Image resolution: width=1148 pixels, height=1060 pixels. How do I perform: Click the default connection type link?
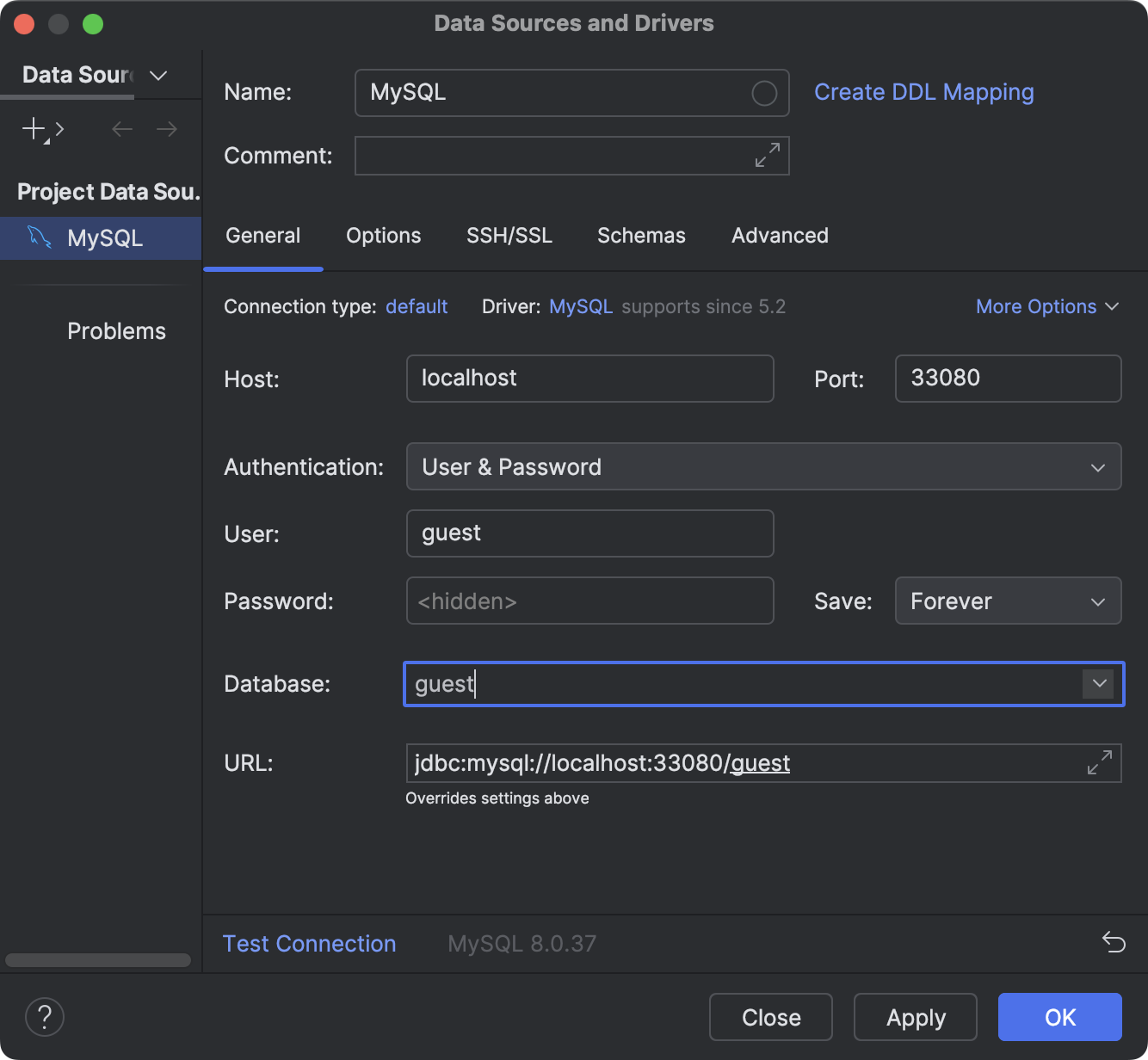417,306
